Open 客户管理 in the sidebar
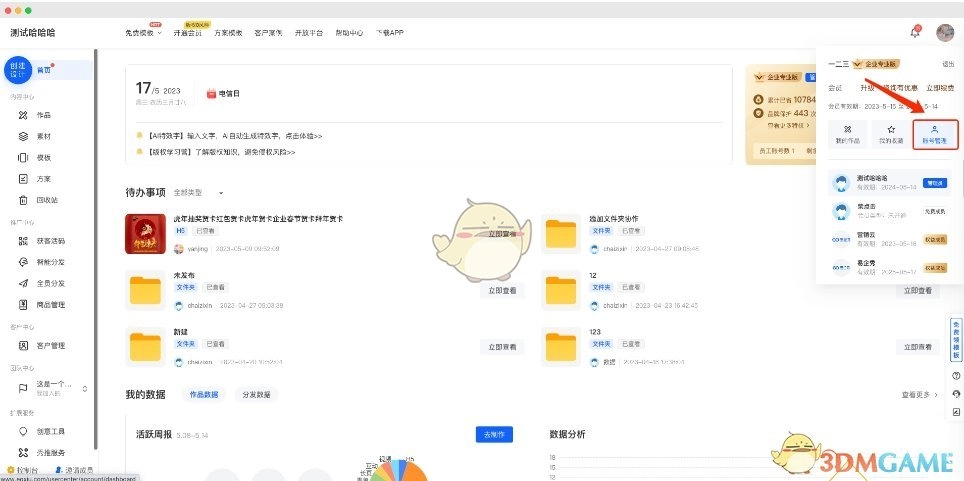Image resolution: width=964 pixels, height=481 pixels. tap(49, 346)
